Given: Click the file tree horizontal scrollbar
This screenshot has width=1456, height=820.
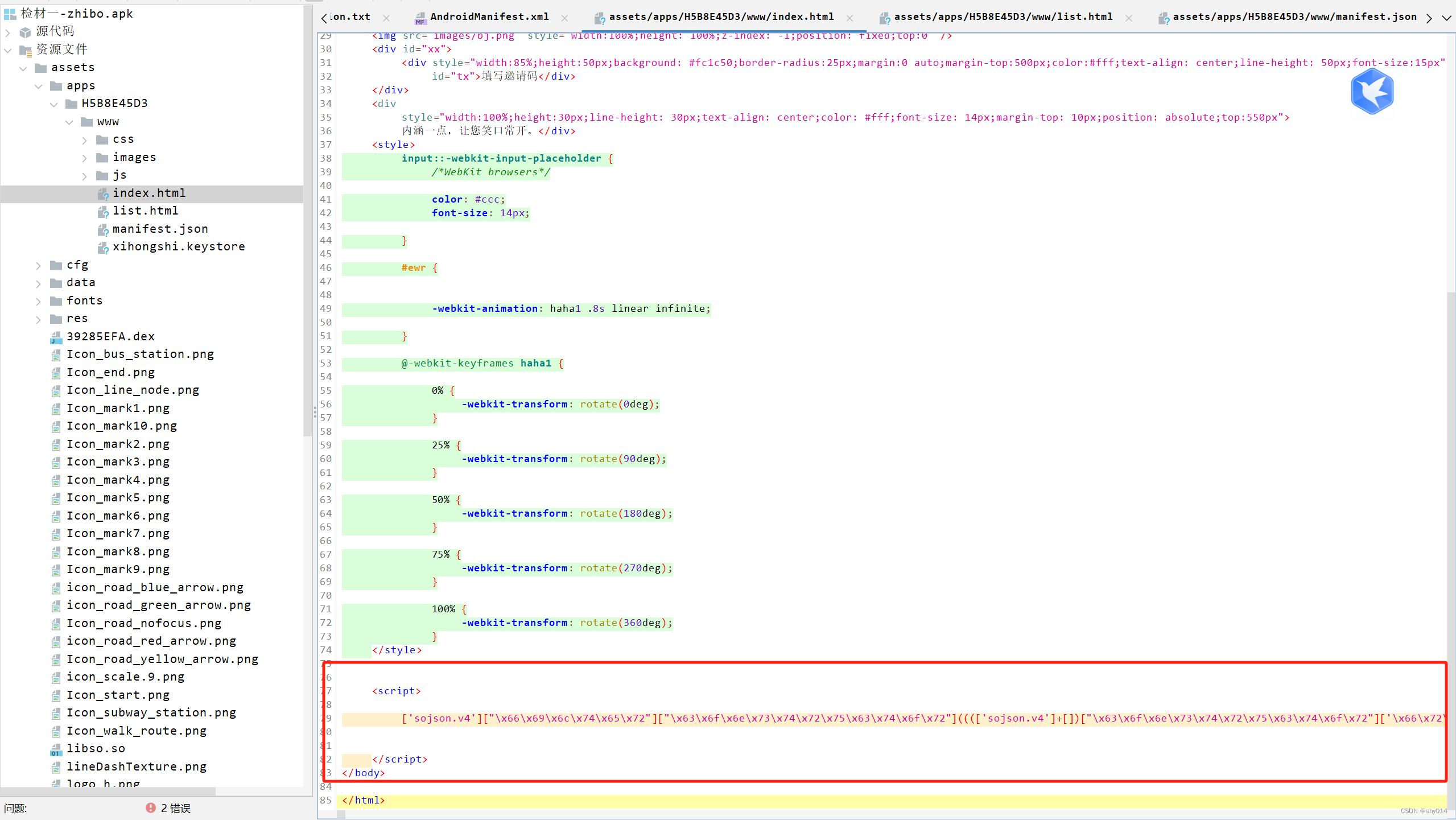Looking at the screenshot, I should [108, 791].
